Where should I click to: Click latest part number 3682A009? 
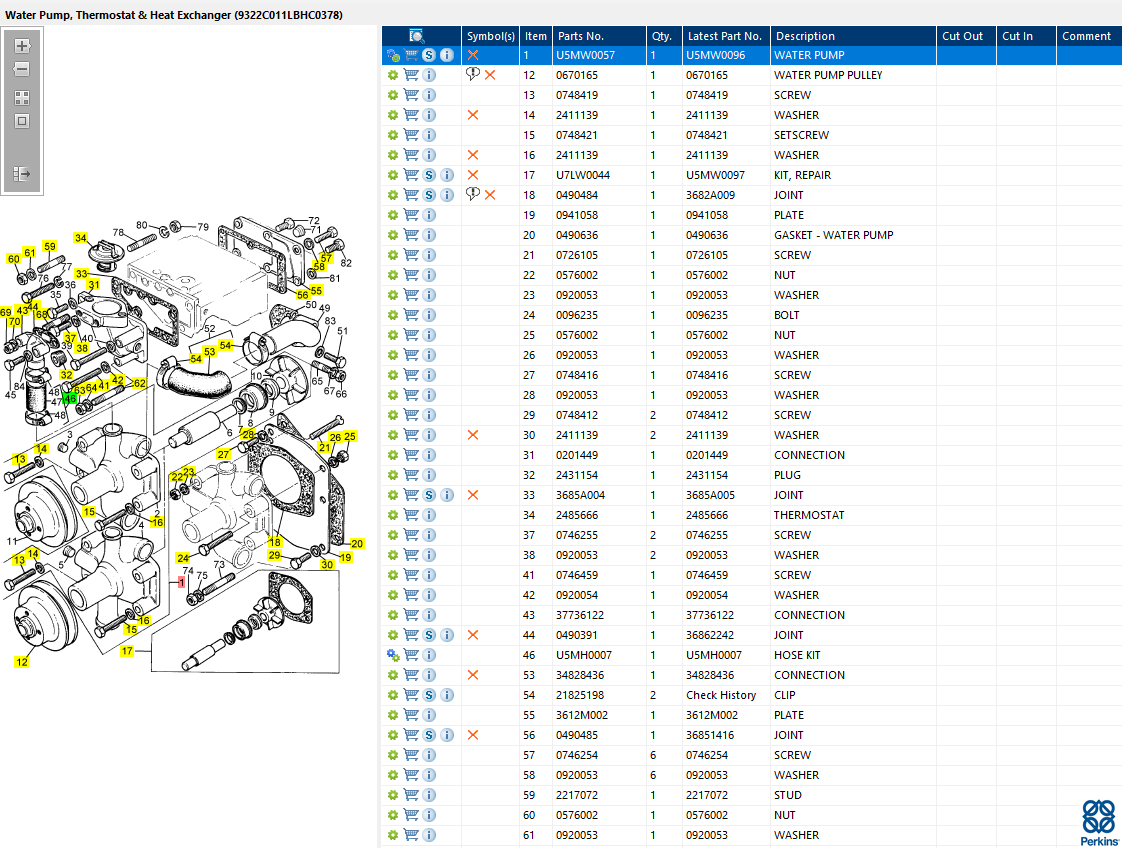coord(711,195)
